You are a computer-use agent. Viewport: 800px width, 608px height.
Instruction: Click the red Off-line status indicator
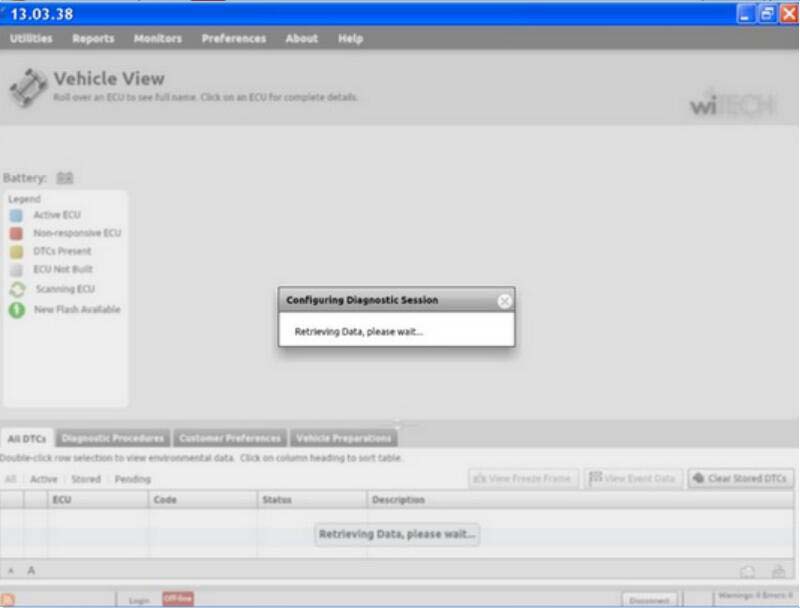click(x=178, y=599)
